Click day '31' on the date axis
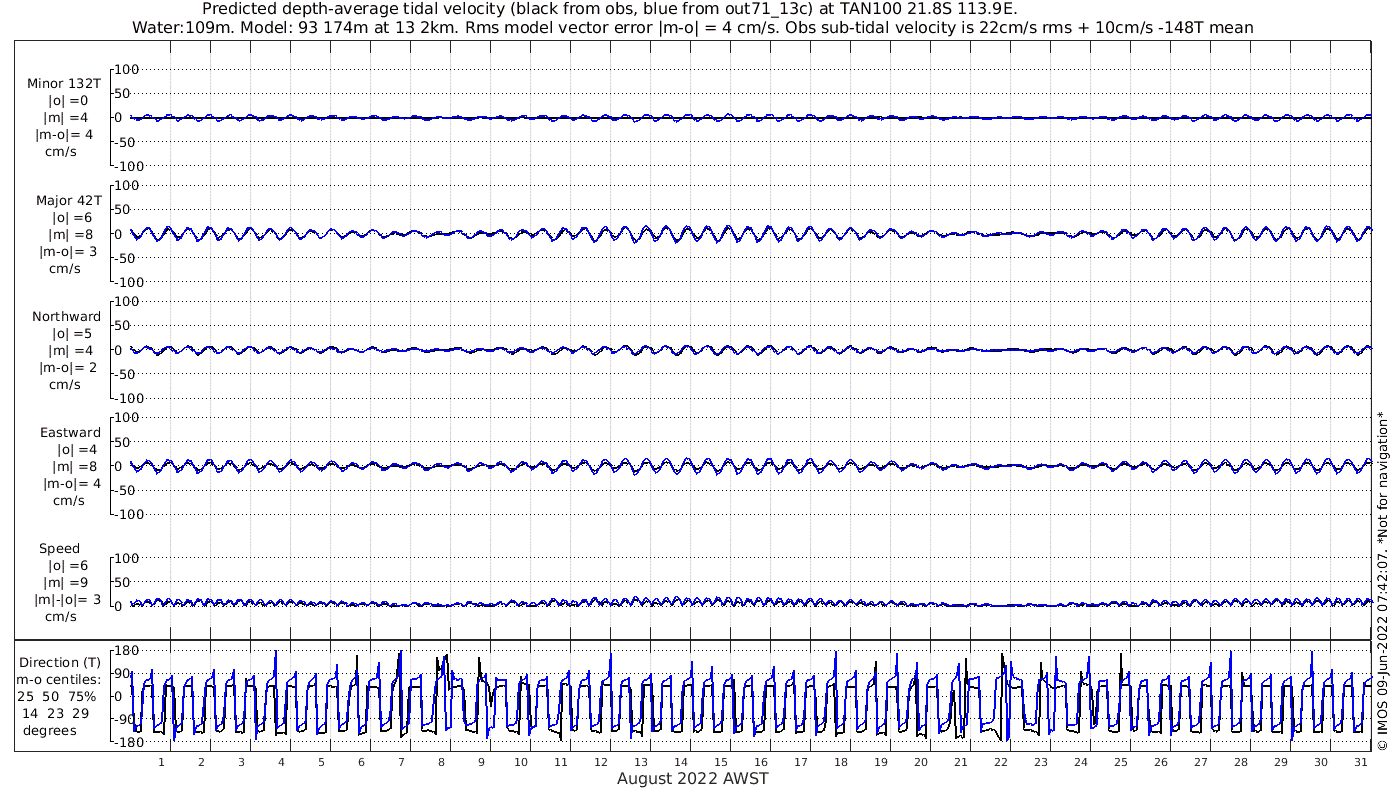The height and width of the screenshot is (800, 1400). 1360,762
